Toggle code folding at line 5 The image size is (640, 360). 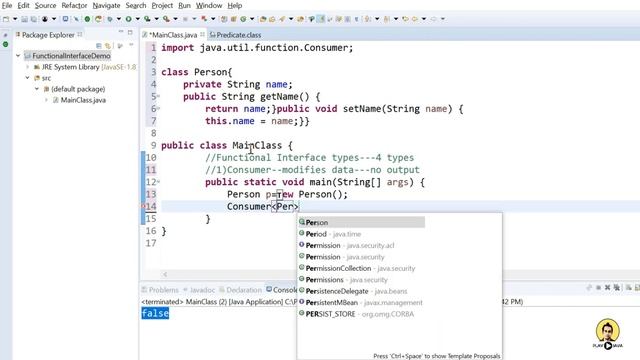point(158,96)
